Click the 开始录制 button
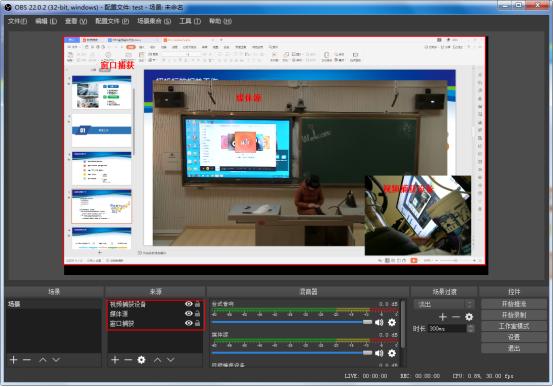Screen dimensions: 553x387 pyautogui.click(x=514, y=315)
